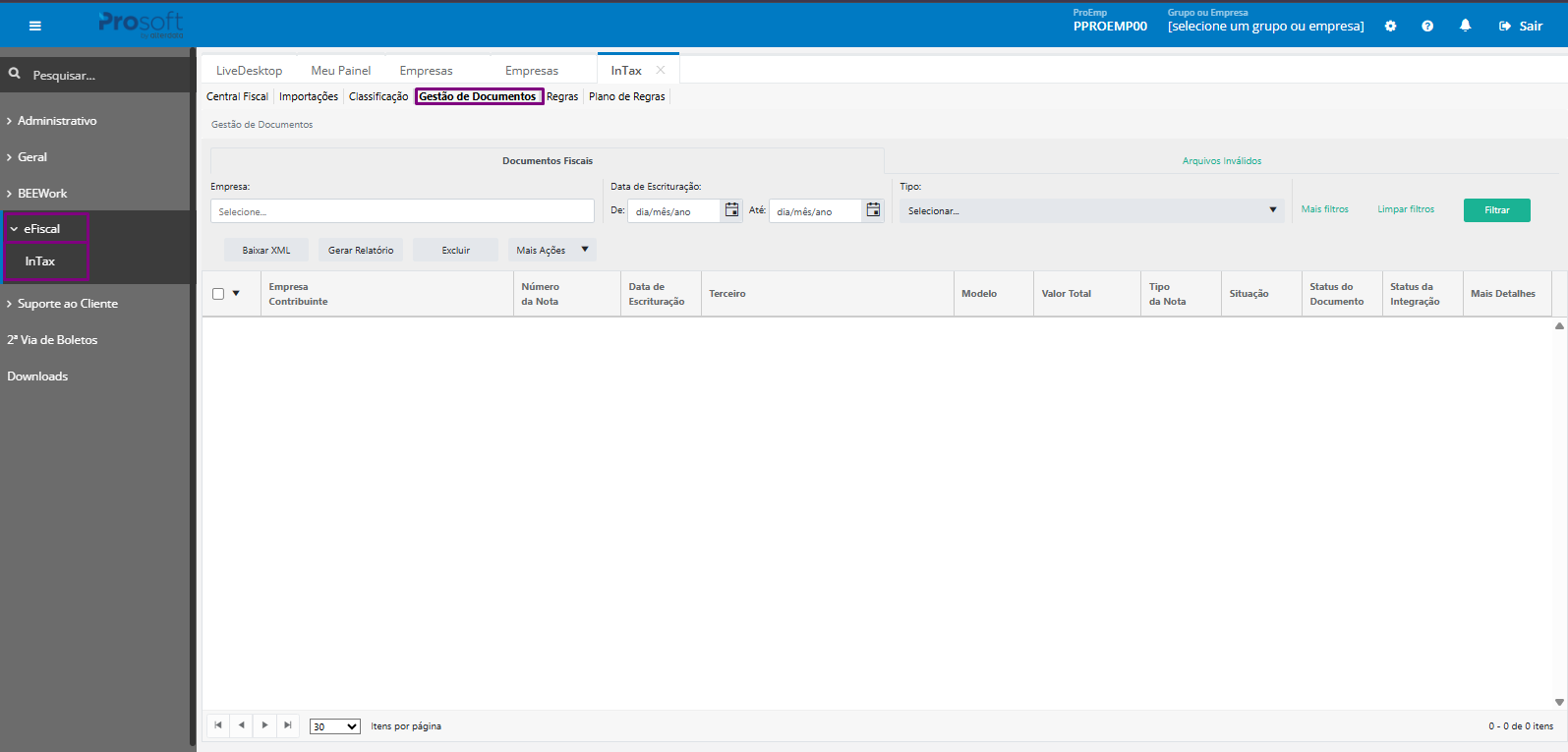Open the 'Até' date calendar picker
1568x752 pixels.
[x=873, y=210]
